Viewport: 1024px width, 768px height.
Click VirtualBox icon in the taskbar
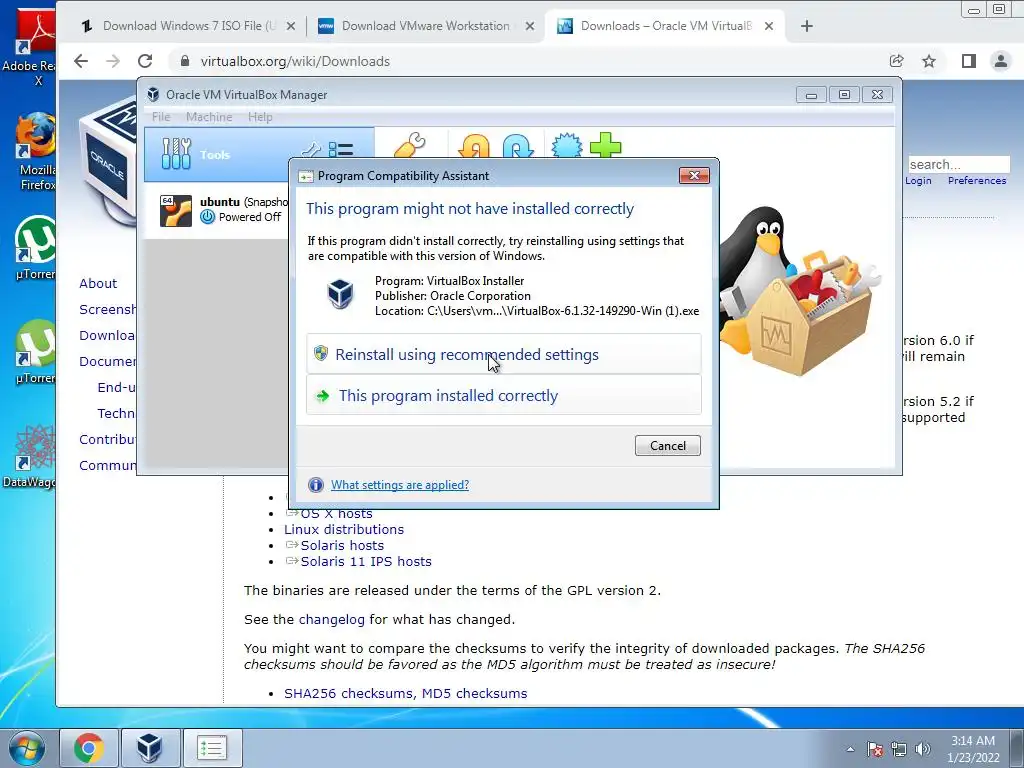pyautogui.click(x=150, y=748)
